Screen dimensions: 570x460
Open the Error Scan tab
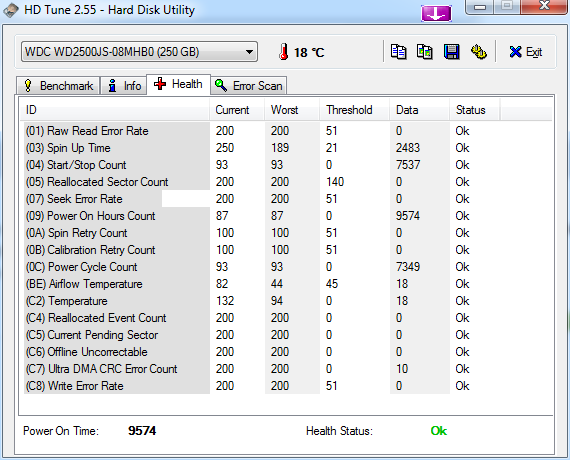pos(249,86)
